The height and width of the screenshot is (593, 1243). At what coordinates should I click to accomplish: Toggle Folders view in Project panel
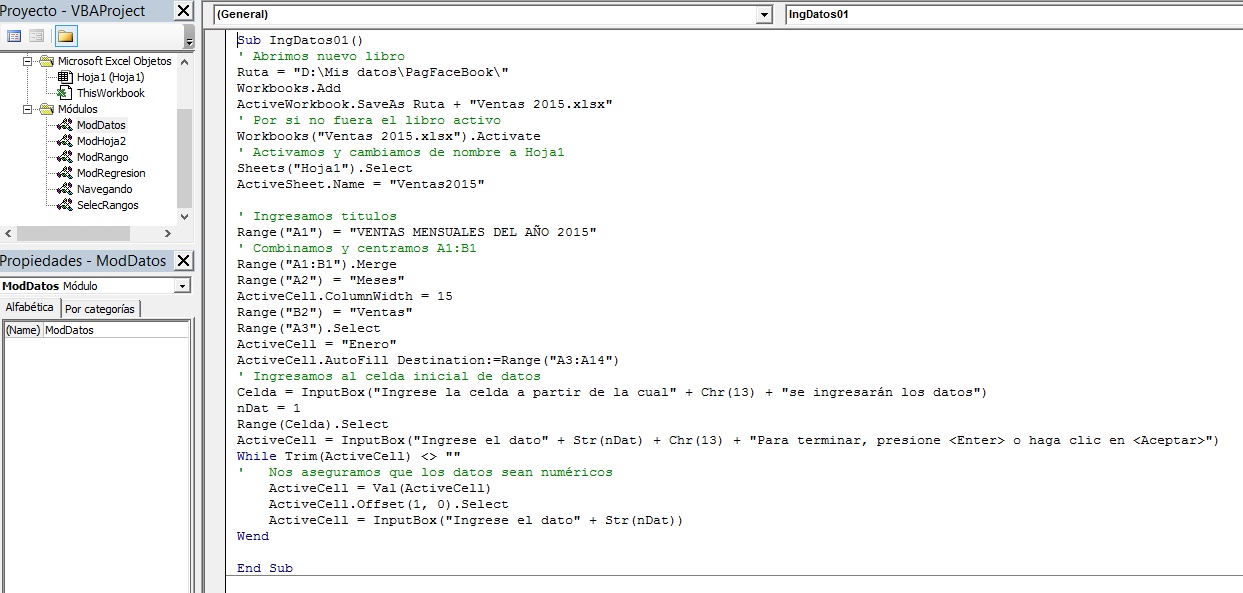point(66,36)
